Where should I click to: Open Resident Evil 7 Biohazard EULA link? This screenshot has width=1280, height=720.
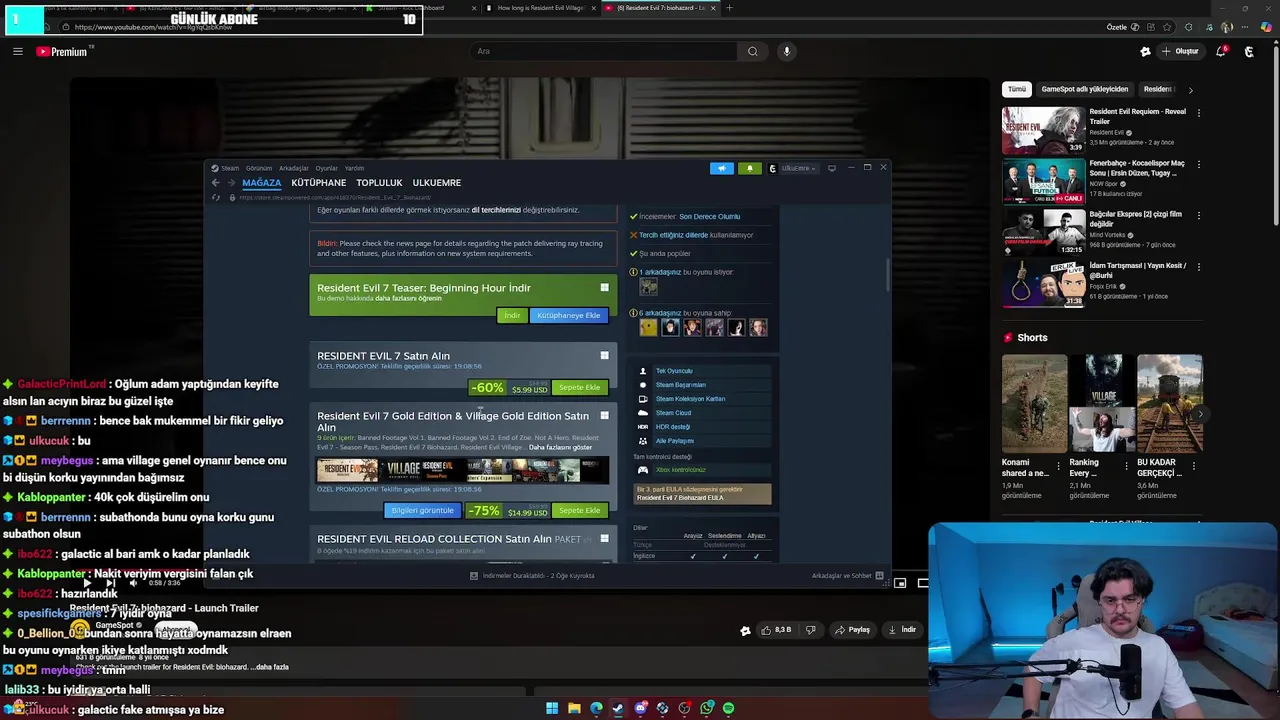pyautogui.click(x=680, y=498)
